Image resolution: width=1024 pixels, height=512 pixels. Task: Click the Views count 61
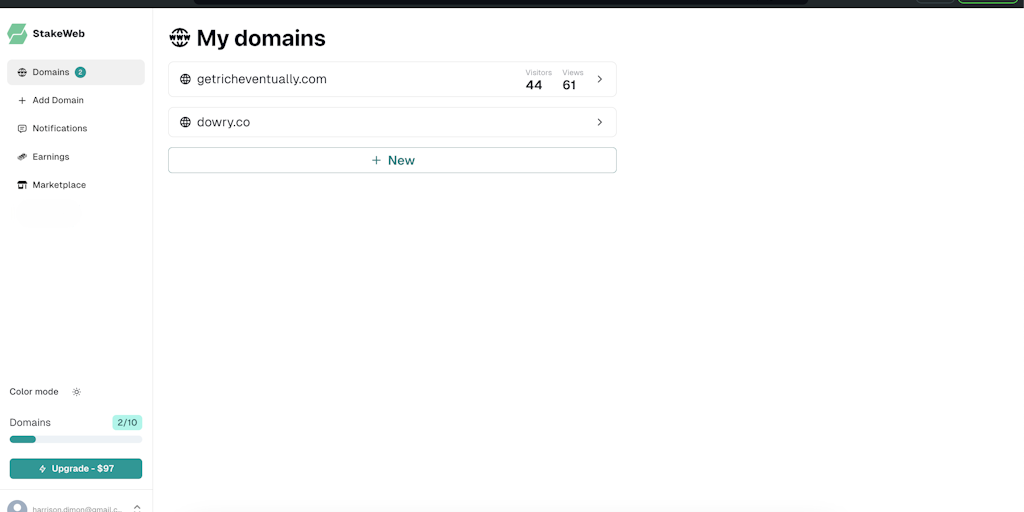pyautogui.click(x=569, y=85)
